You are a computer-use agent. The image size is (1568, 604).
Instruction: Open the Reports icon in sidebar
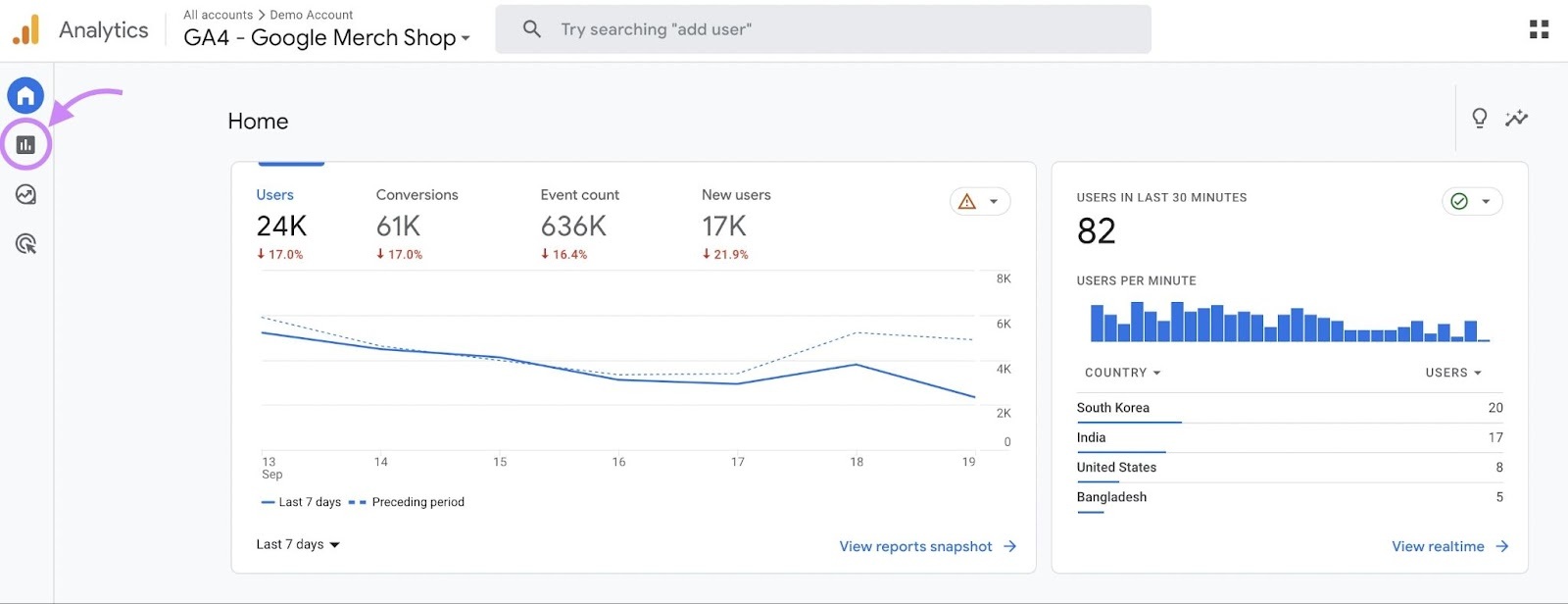tap(25, 145)
